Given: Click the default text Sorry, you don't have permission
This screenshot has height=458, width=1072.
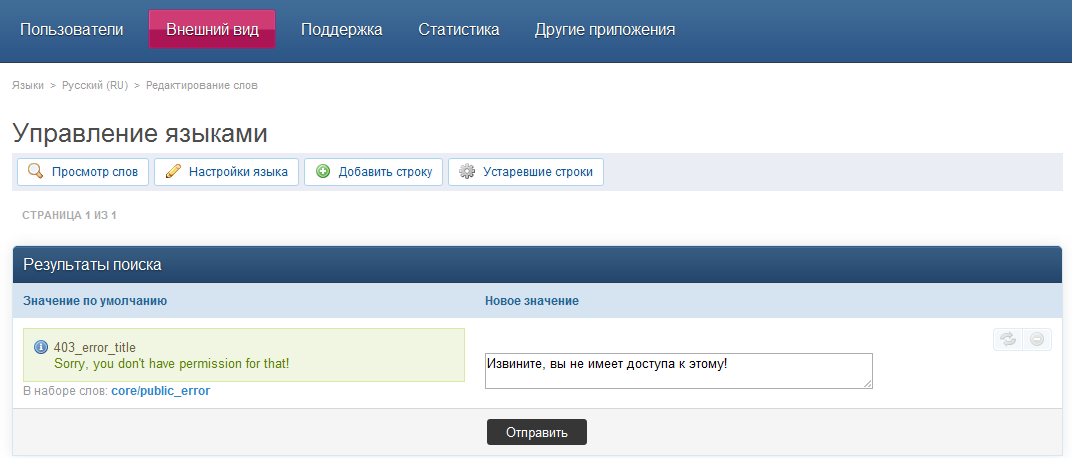Looking at the screenshot, I should pyautogui.click(x=172, y=364).
